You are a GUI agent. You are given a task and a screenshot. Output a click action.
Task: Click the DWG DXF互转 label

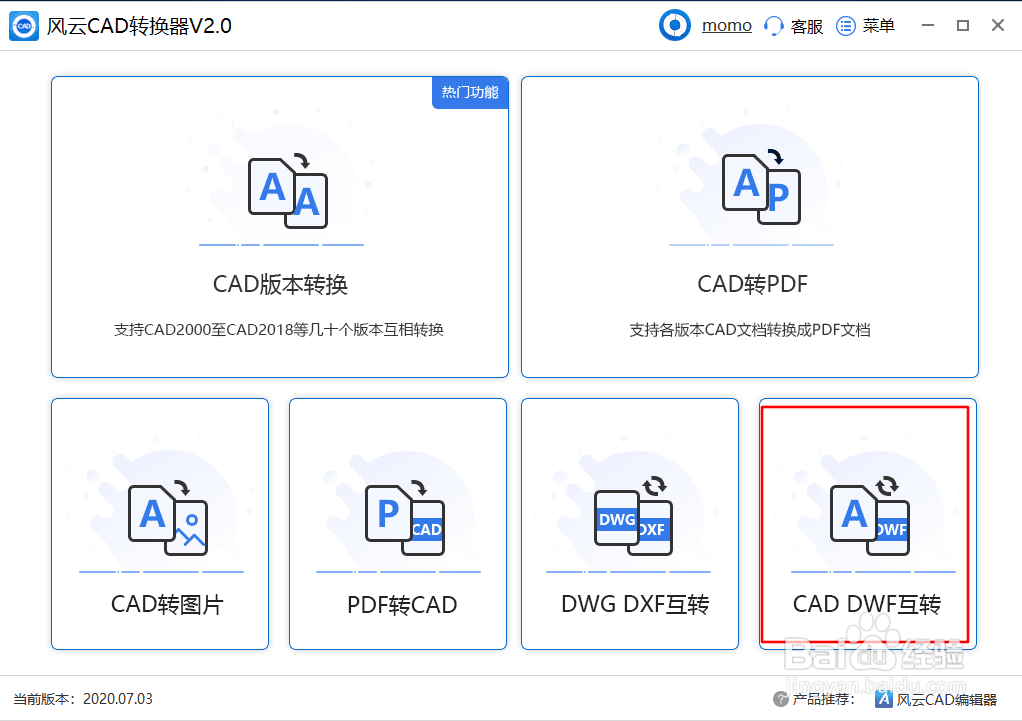pos(635,604)
